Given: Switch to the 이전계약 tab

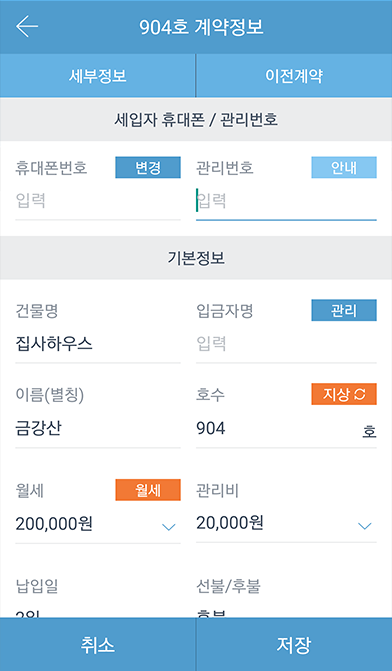Looking at the screenshot, I should (294, 76).
